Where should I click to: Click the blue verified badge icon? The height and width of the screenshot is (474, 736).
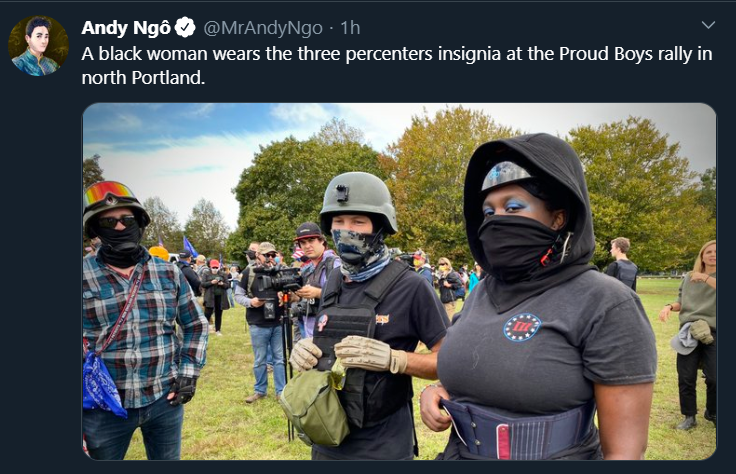[x=185, y=28]
